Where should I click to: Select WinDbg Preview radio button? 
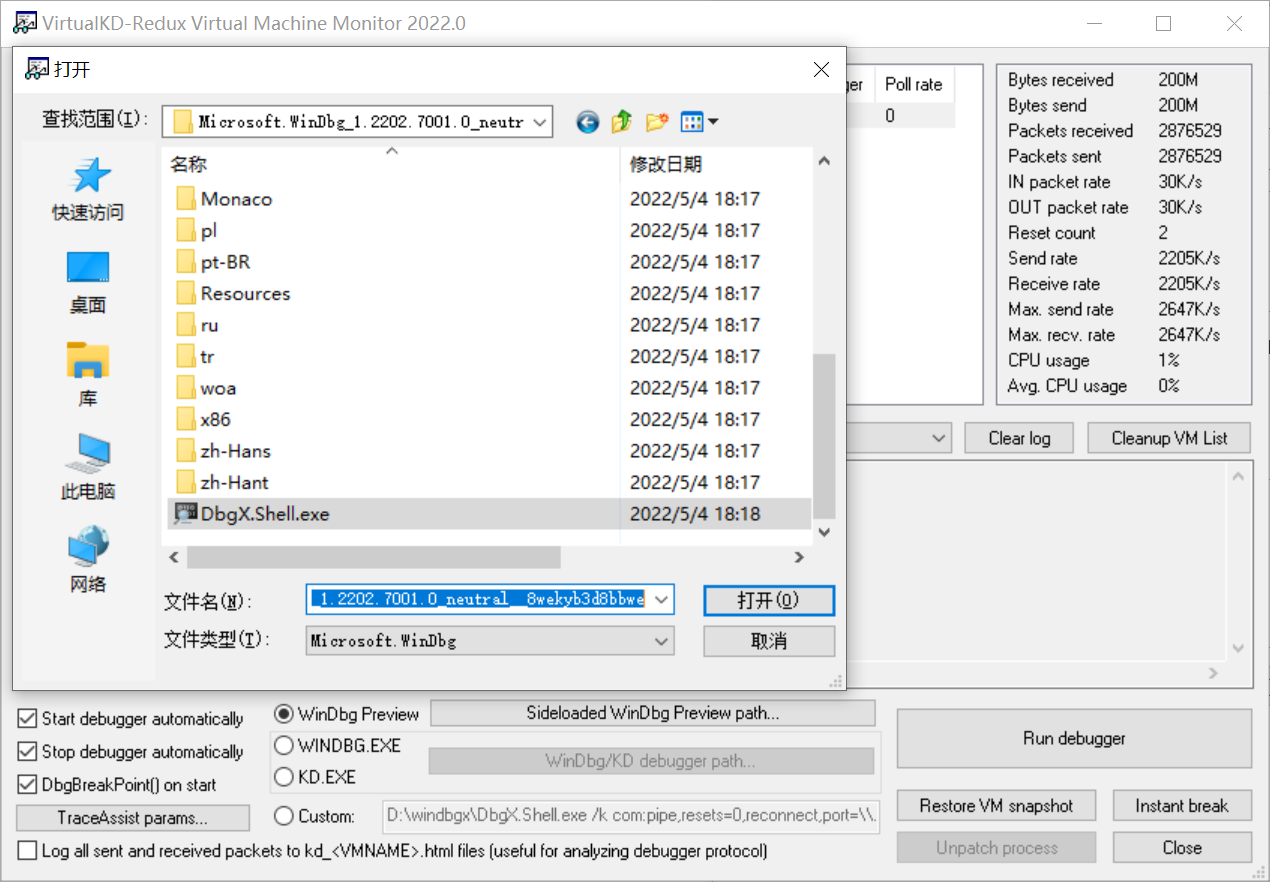coord(283,714)
